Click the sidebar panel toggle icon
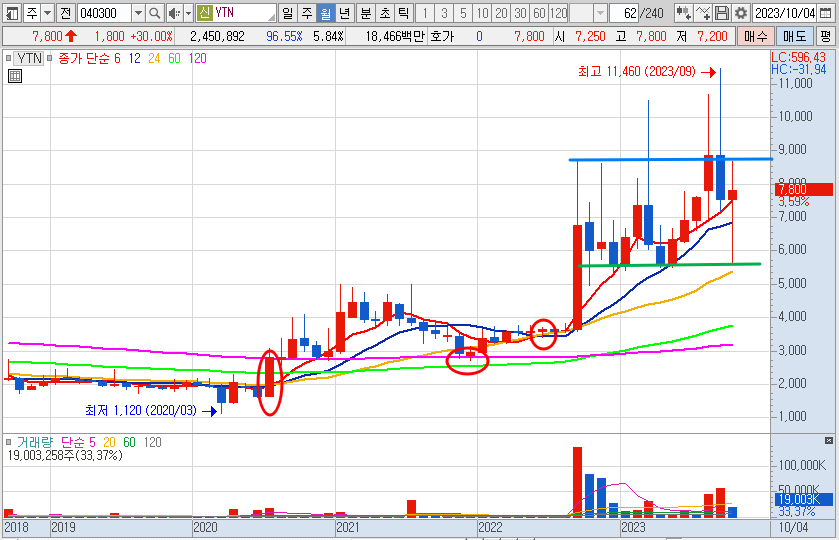The height and width of the screenshot is (540, 839). (12, 13)
